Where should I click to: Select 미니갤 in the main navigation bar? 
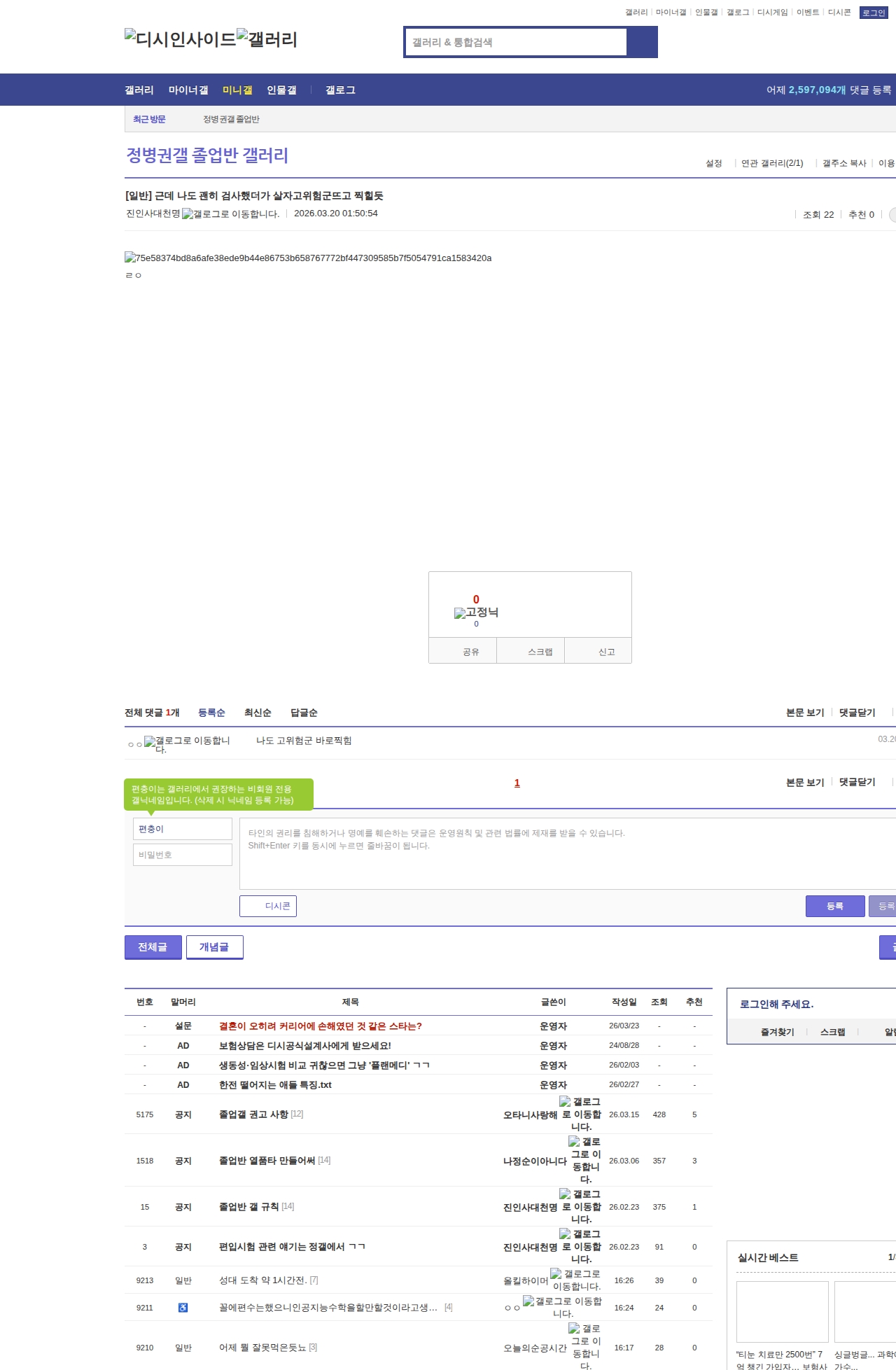point(237,90)
